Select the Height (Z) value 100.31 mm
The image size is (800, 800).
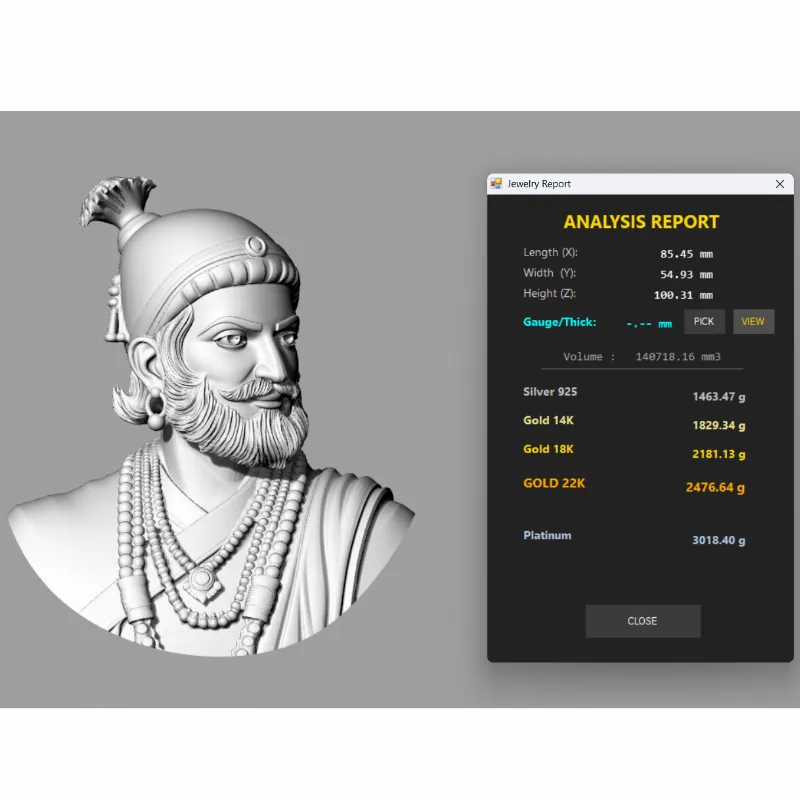[x=683, y=296]
